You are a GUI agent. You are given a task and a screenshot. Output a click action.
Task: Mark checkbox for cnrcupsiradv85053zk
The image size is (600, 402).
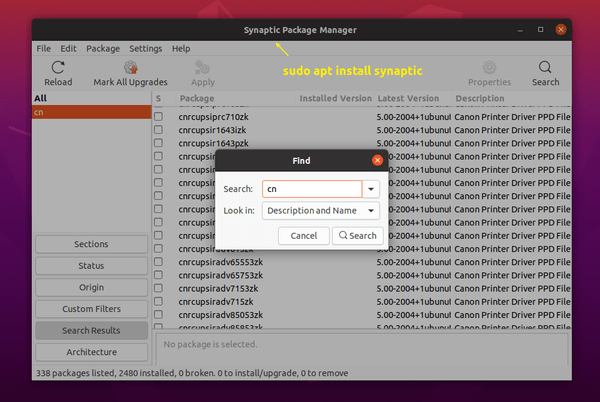(158, 315)
